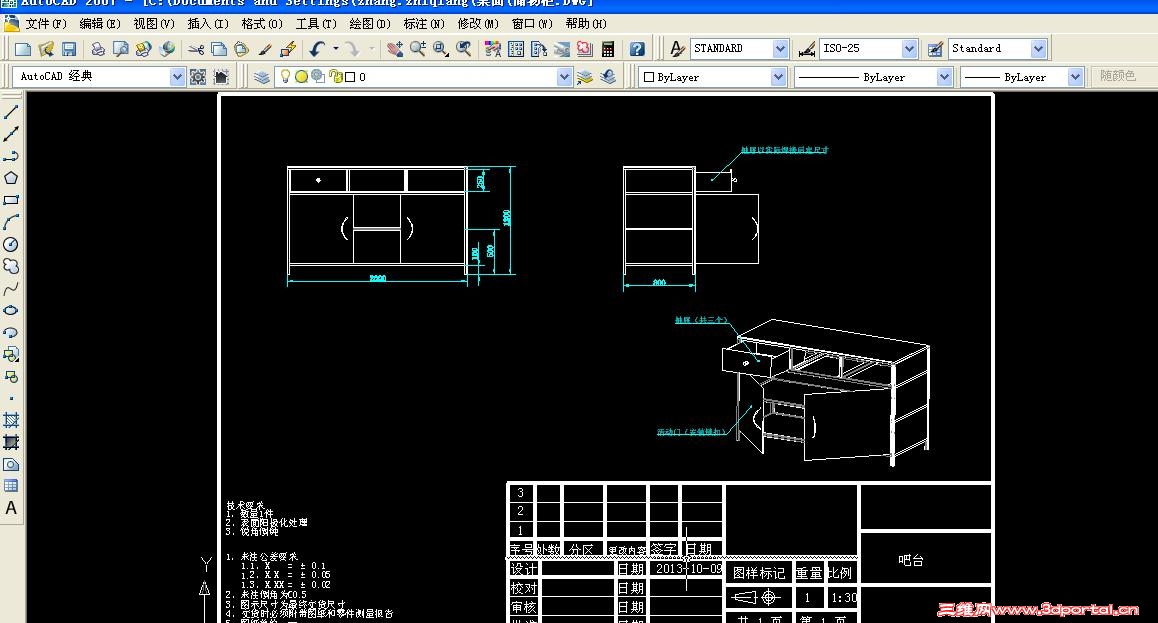Screen dimensions: 1158x623
Task: Expand the layer 0 dropdown list
Action: 564,77
